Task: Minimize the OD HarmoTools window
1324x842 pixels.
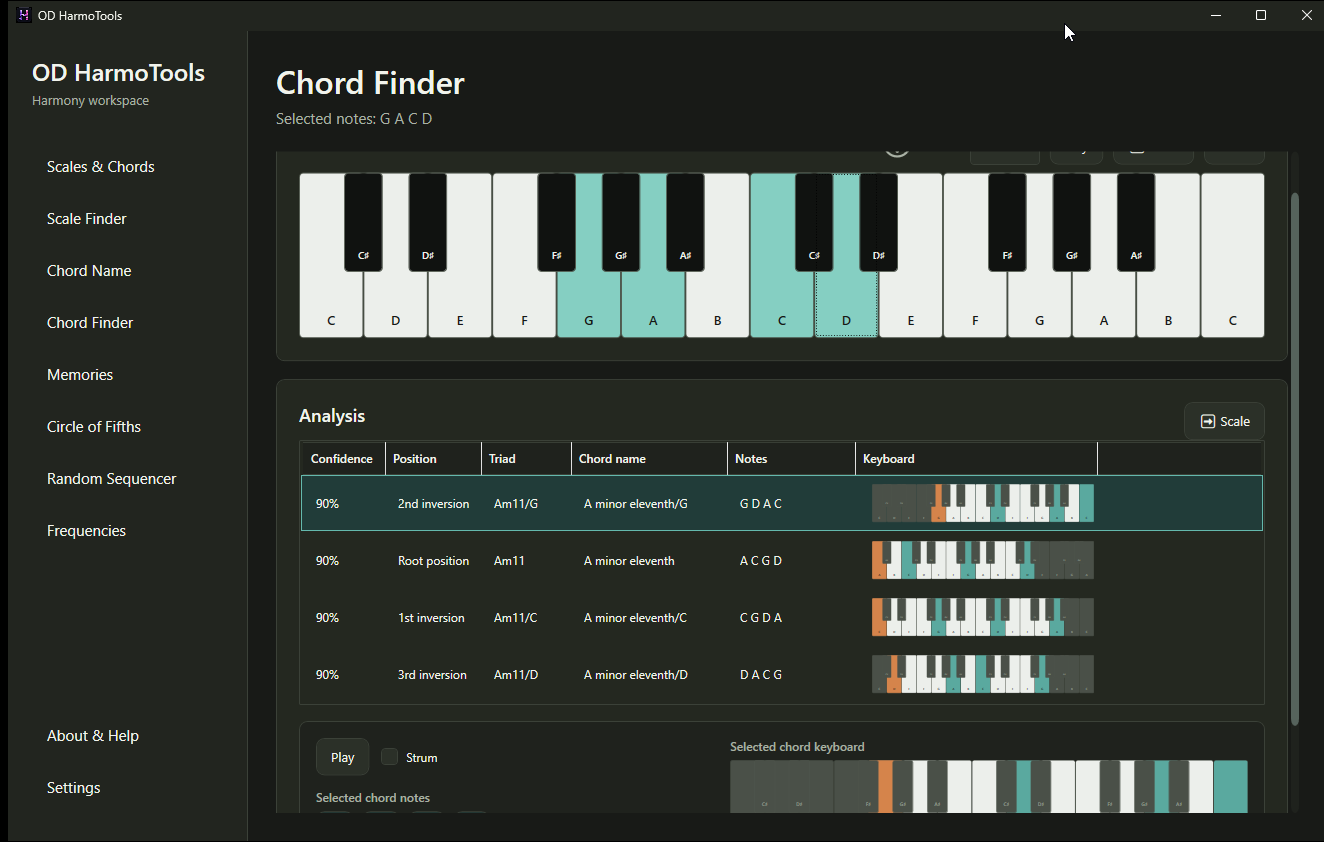Action: pos(1216,15)
